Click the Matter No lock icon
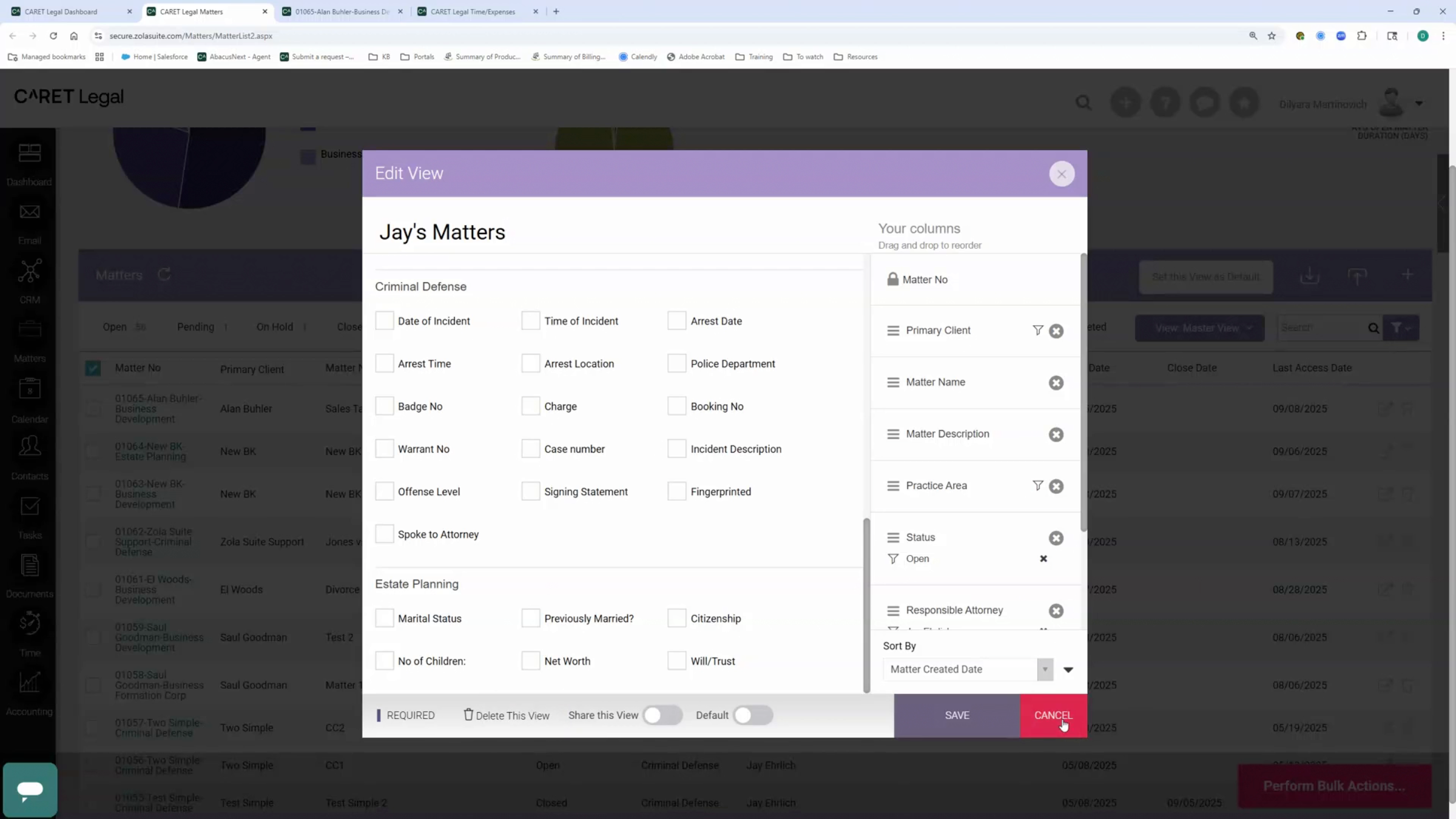 [x=892, y=279]
